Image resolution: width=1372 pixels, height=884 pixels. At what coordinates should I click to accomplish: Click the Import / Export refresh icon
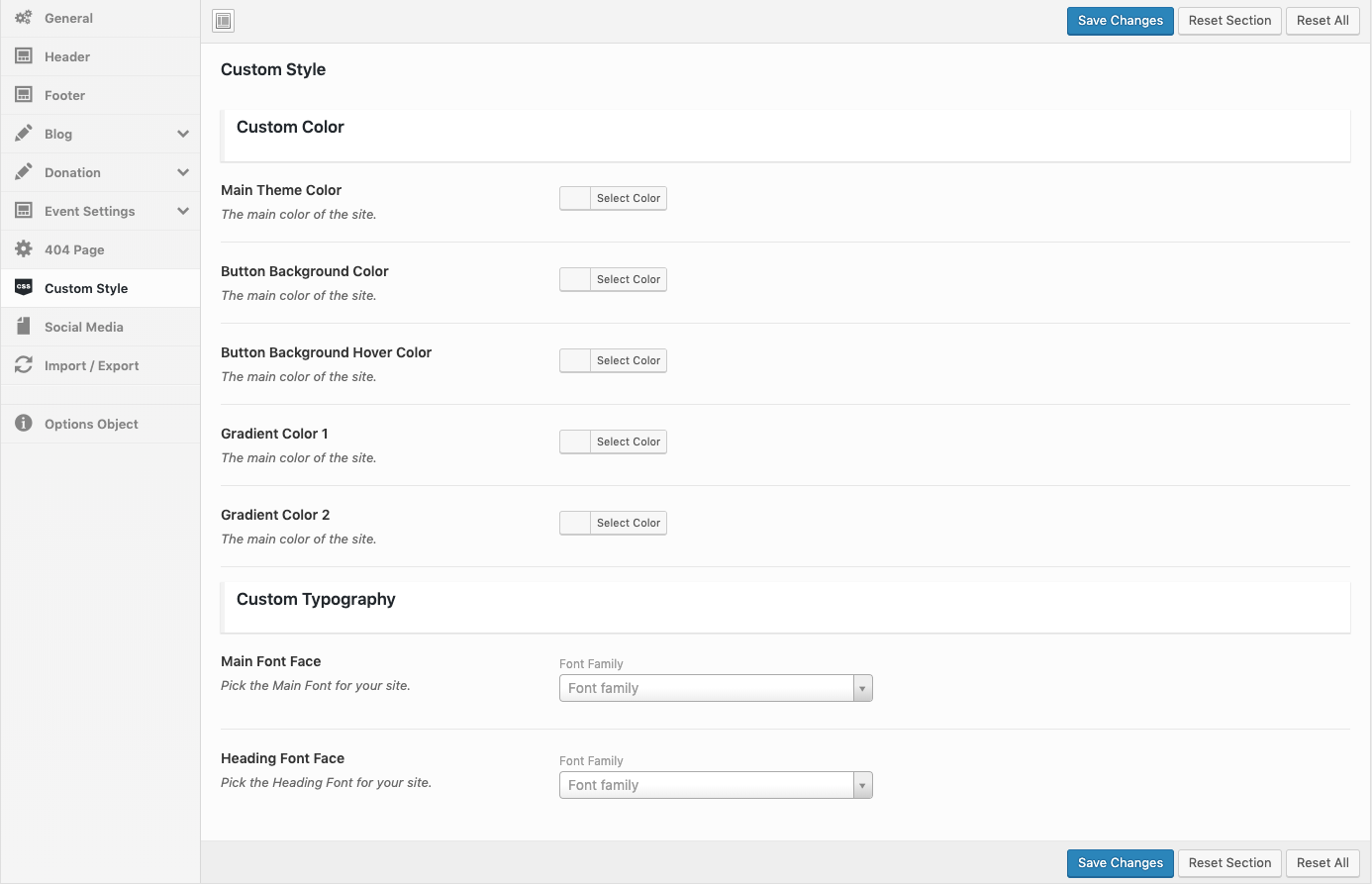tap(24, 365)
